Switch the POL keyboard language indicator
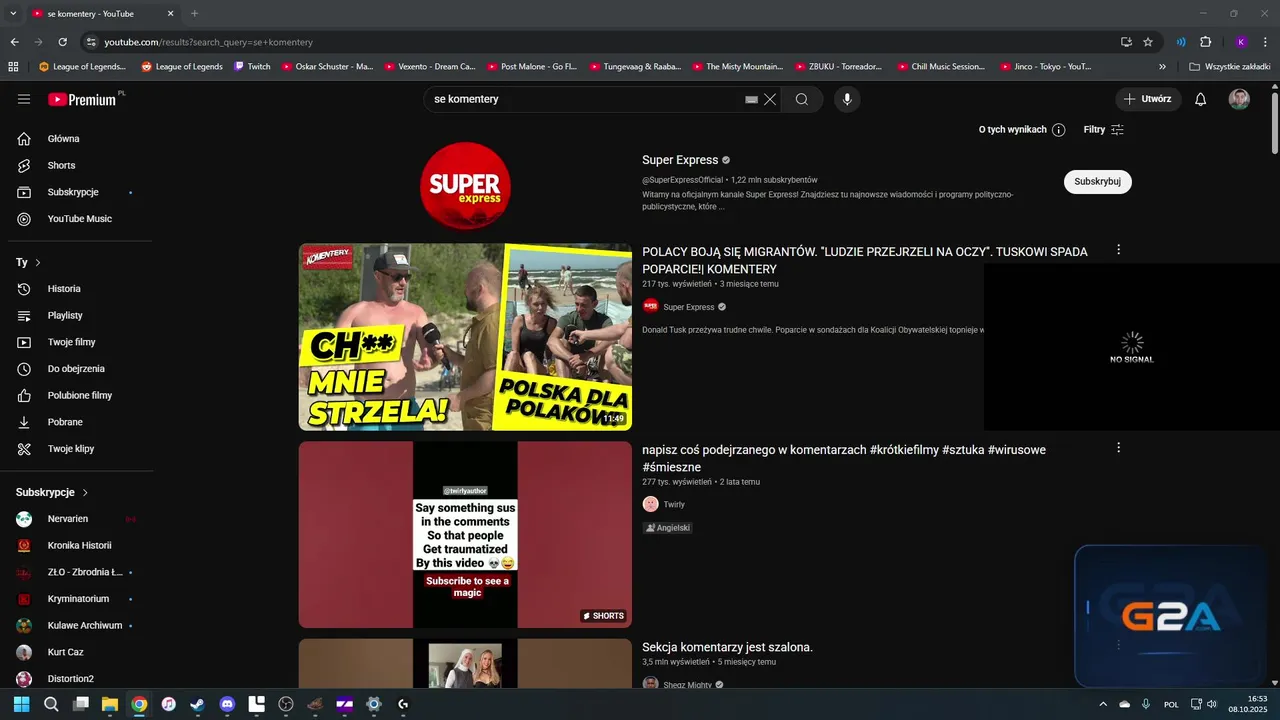This screenshot has height=720, width=1280. point(1171,705)
